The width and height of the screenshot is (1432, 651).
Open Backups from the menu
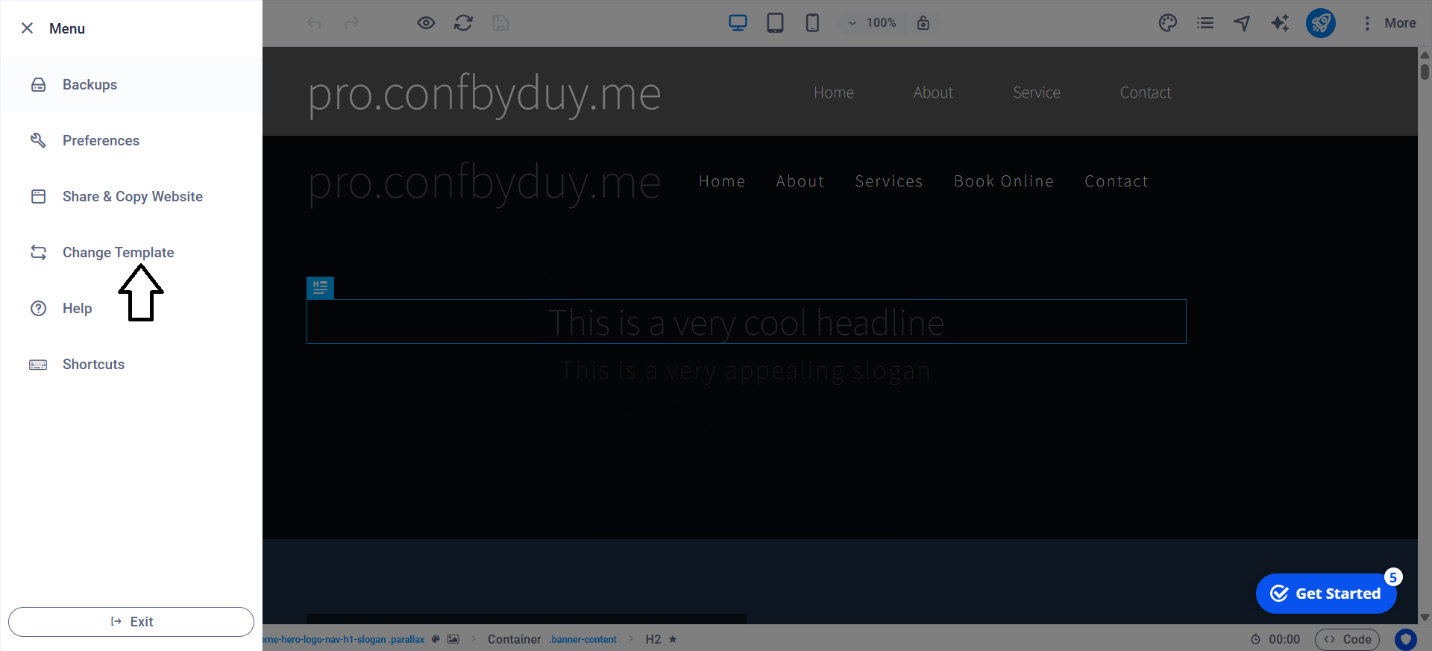pos(90,85)
